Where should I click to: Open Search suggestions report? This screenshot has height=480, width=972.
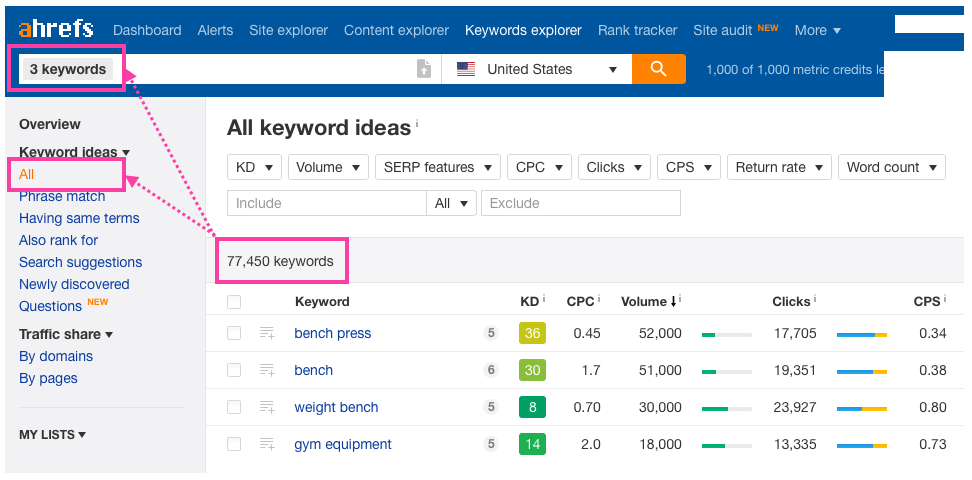[x=81, y=262]
